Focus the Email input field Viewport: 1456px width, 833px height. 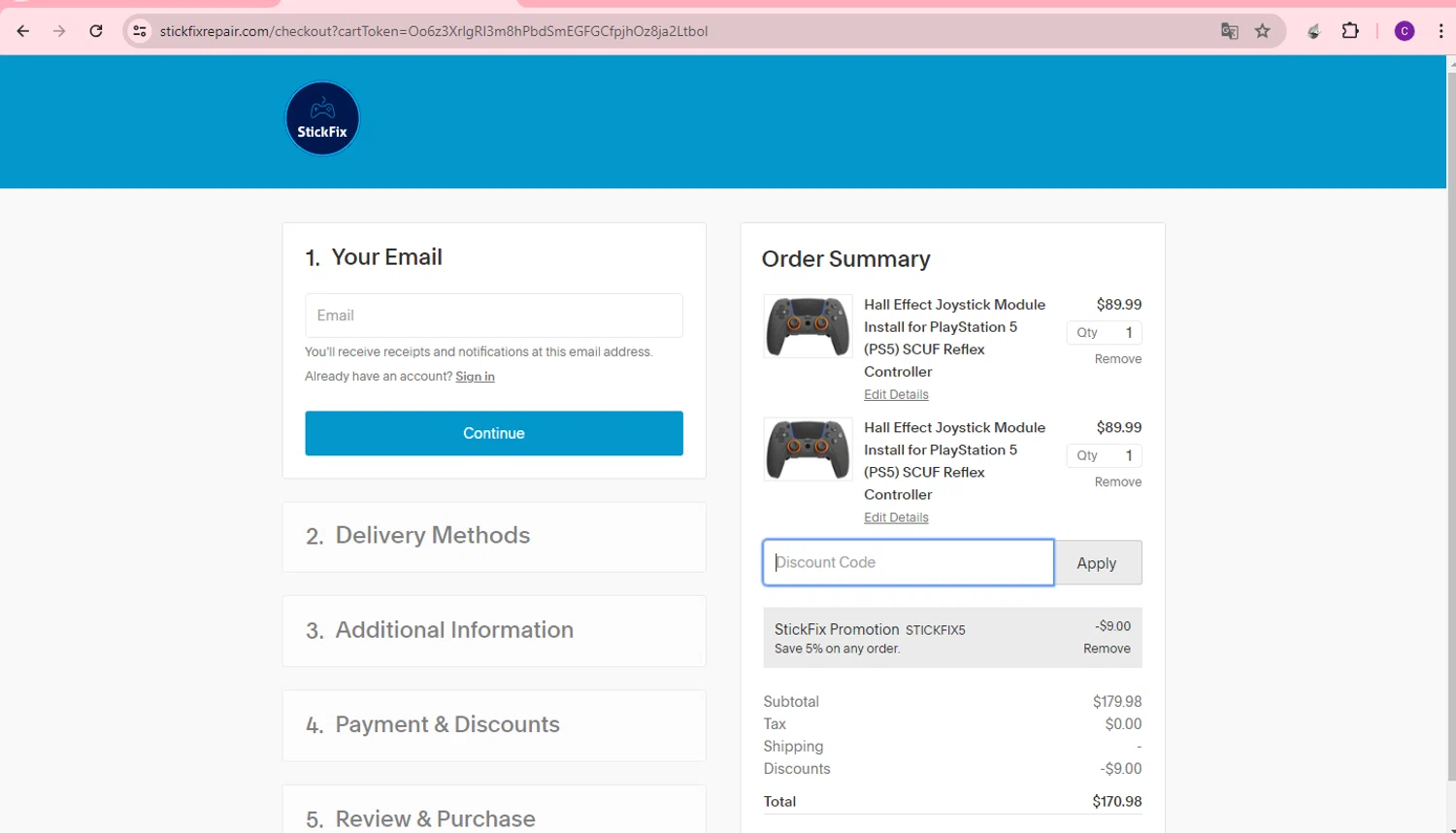tap(494, 316)
